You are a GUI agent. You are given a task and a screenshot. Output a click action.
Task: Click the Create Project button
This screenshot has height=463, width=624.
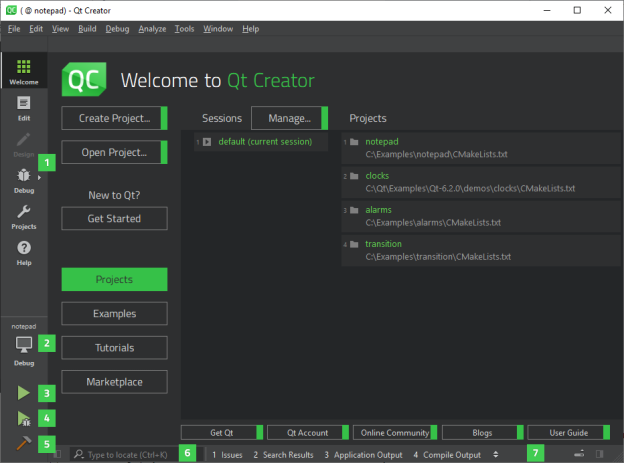tap(114, 118)
